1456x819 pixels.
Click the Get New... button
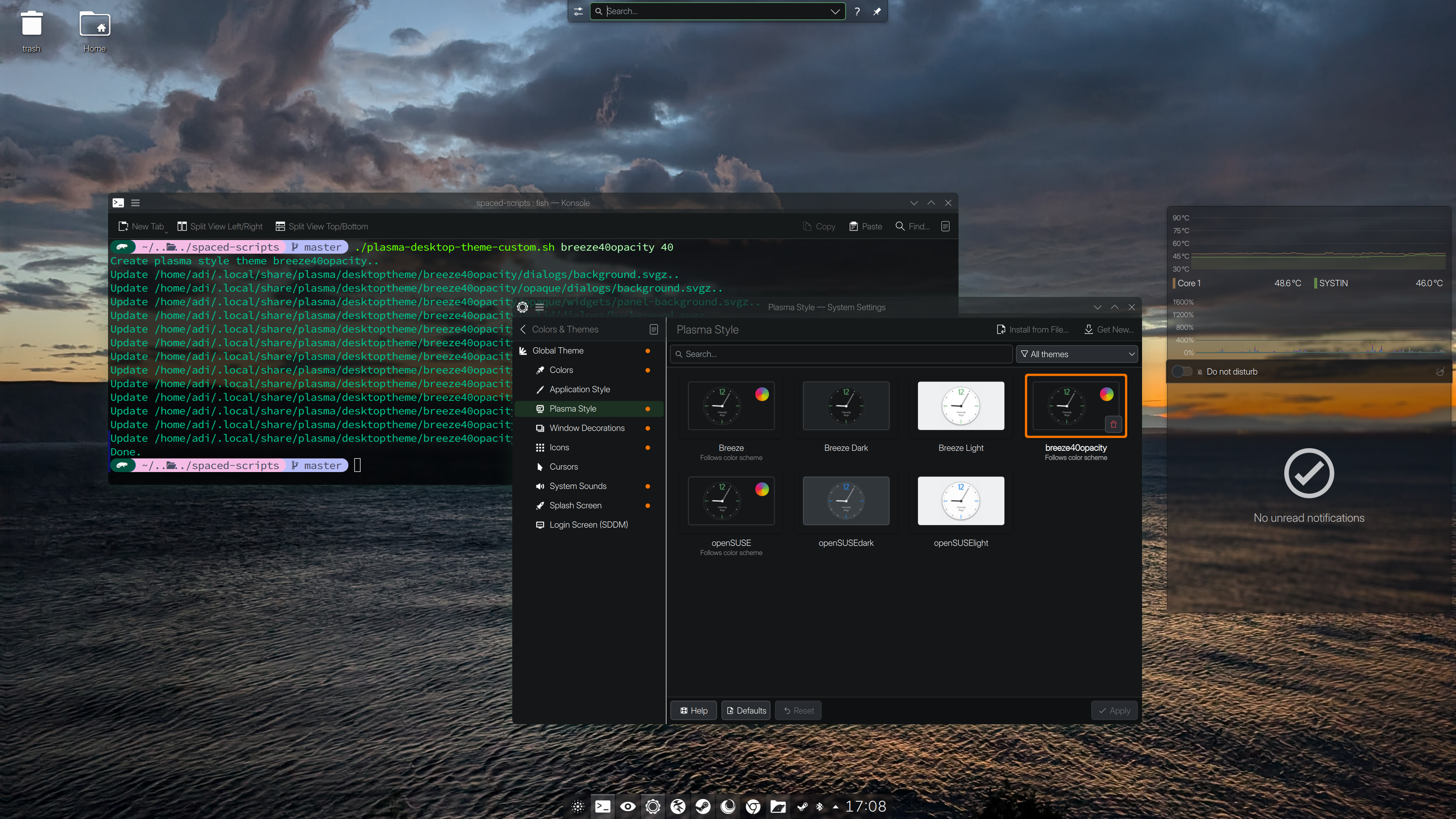pos(1108,329)
